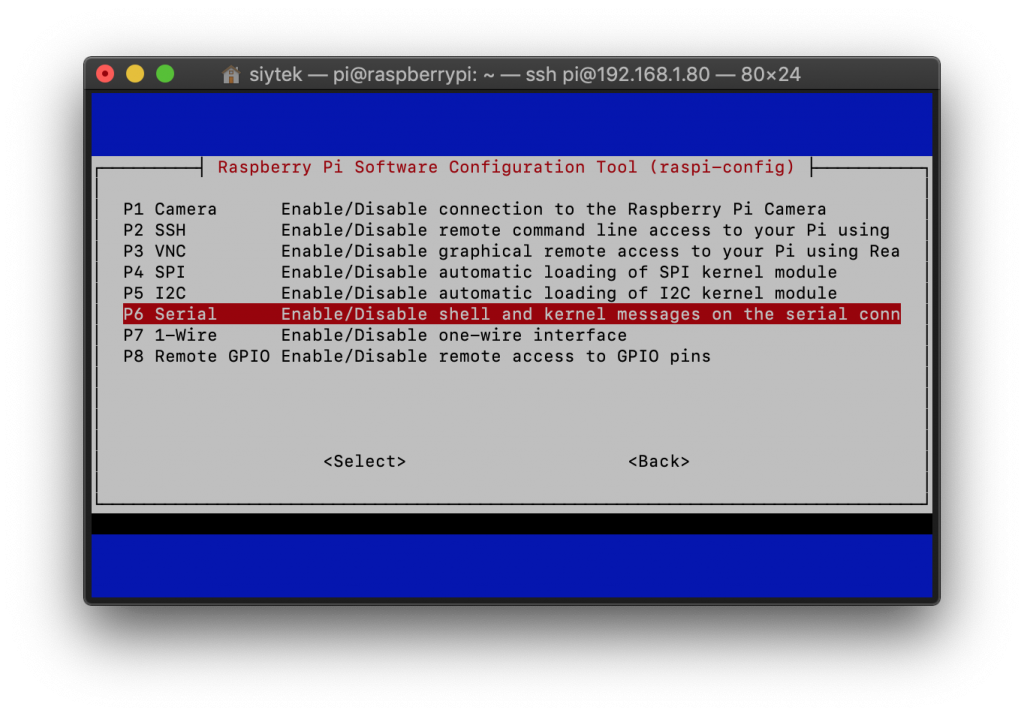Image resolution: width=1024 pixels, height=716 pixels.
Task: Click description 'automatic loading of I2C kernel module'
Action: (x=637, y=293)
